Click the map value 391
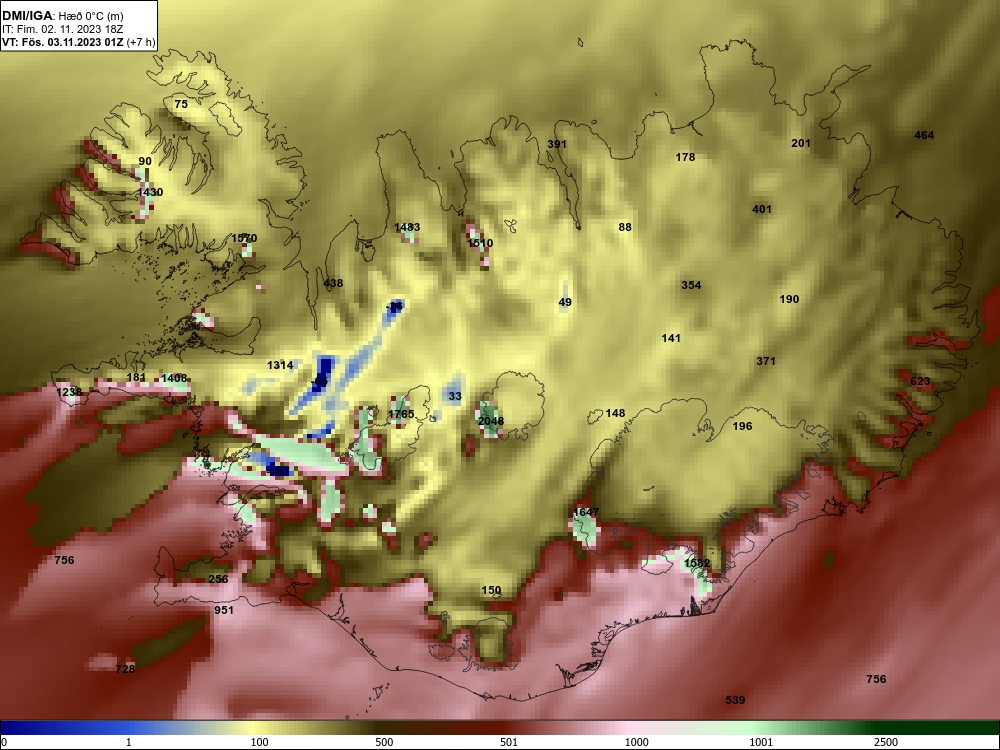The image size is (1000, 750). coord(557,144)
